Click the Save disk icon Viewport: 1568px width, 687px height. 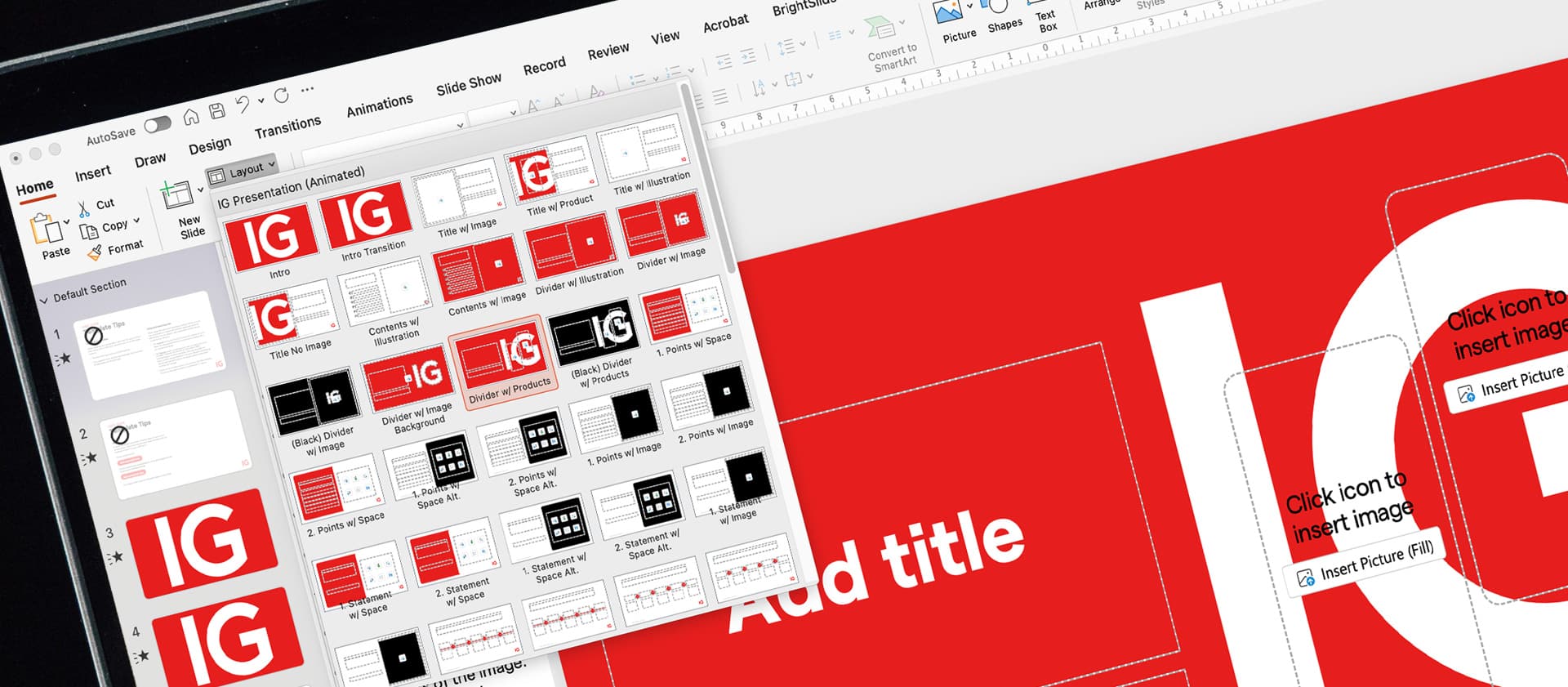click(216, 111)
